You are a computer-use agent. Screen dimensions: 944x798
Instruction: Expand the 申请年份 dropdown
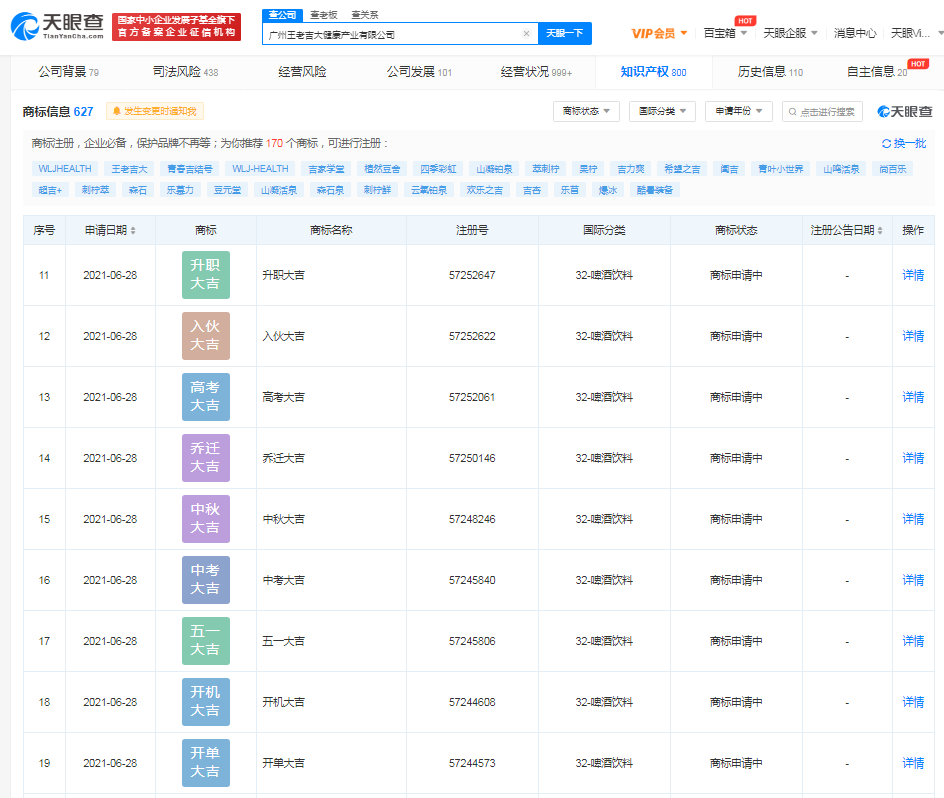click(x=738, y=111)
